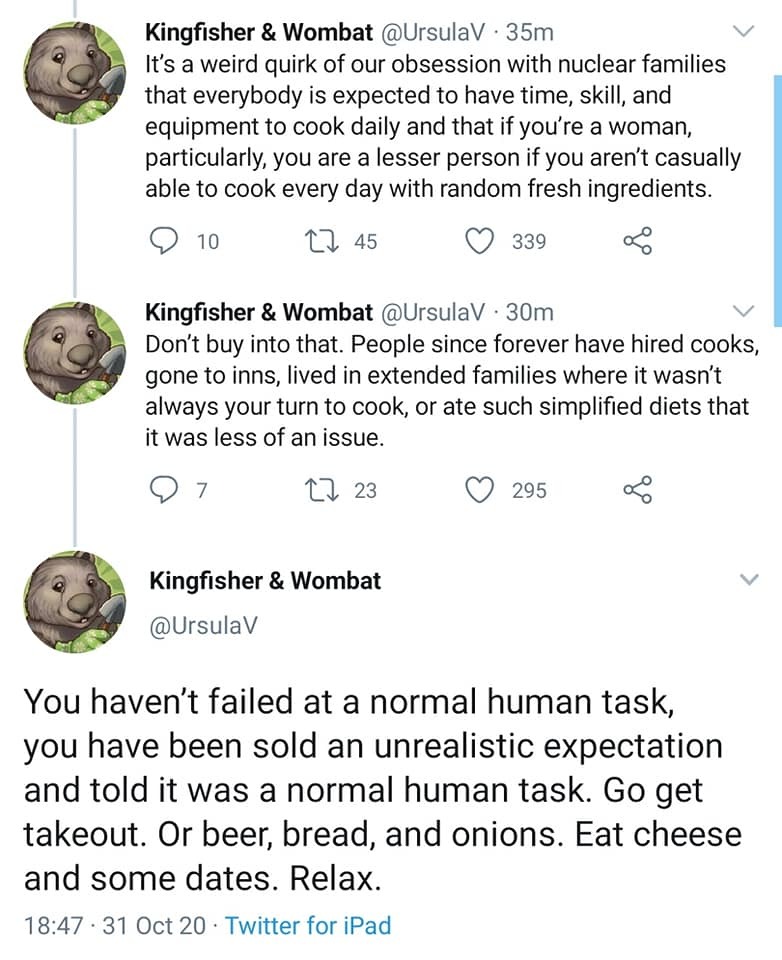Share the 'Don't buy into that' tweet
The height and width of the screenshot is (960, 782).
(x=637, y=490)
